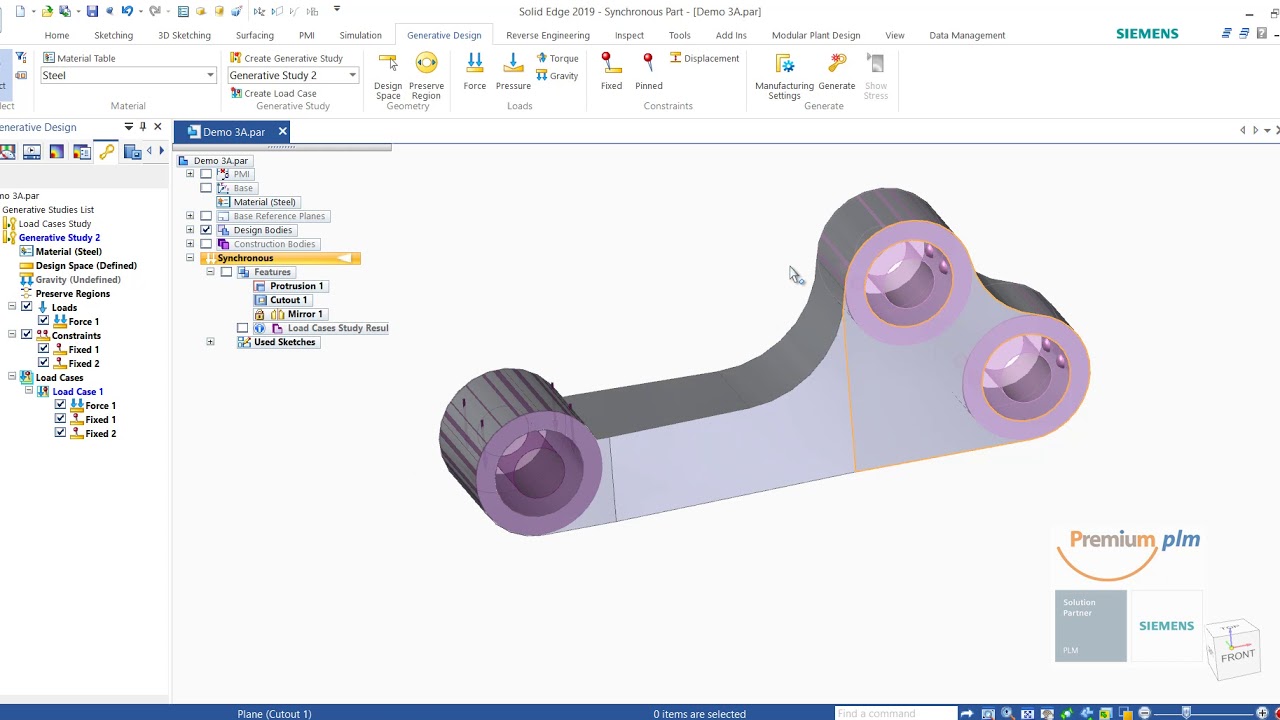Open the Generative Study 2 dropdown
Image resolution: width=1280 pixels, height=720 pixels.
point(352,75)
